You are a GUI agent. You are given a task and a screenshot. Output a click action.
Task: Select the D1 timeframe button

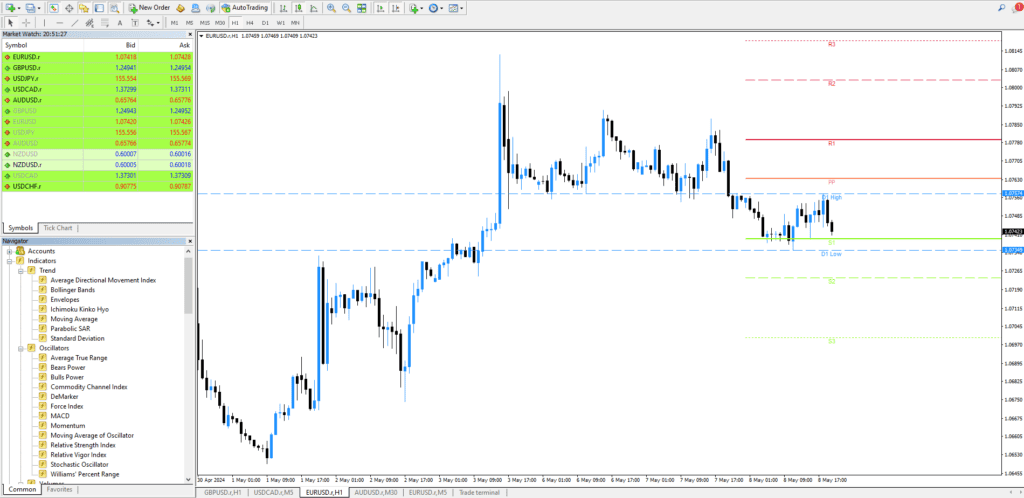pos(265,22)
